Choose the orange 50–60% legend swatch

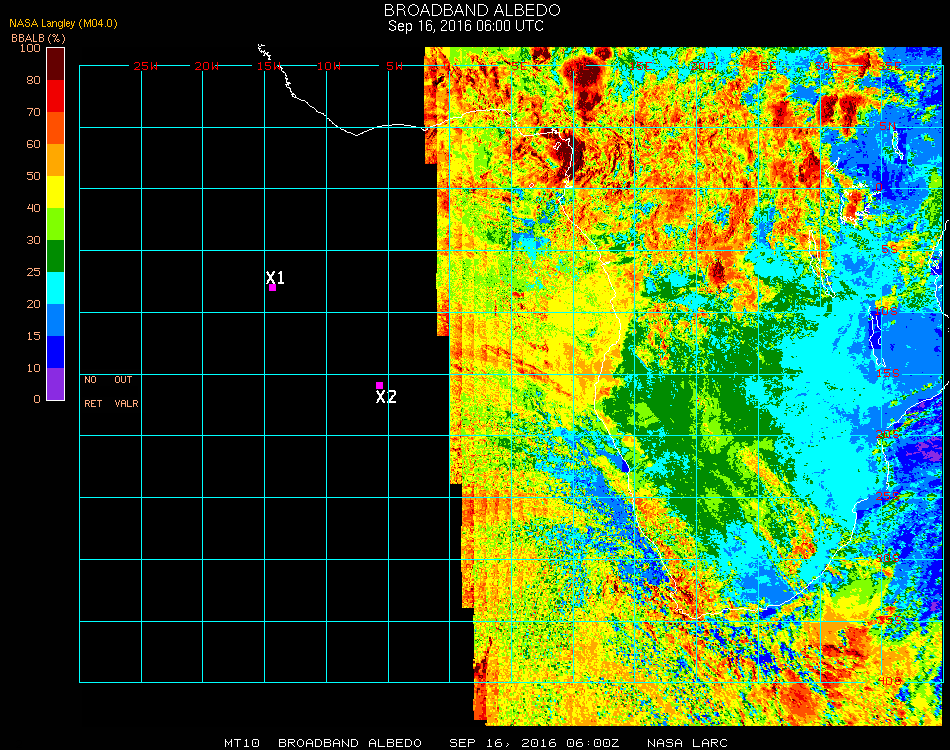[56, 159]
